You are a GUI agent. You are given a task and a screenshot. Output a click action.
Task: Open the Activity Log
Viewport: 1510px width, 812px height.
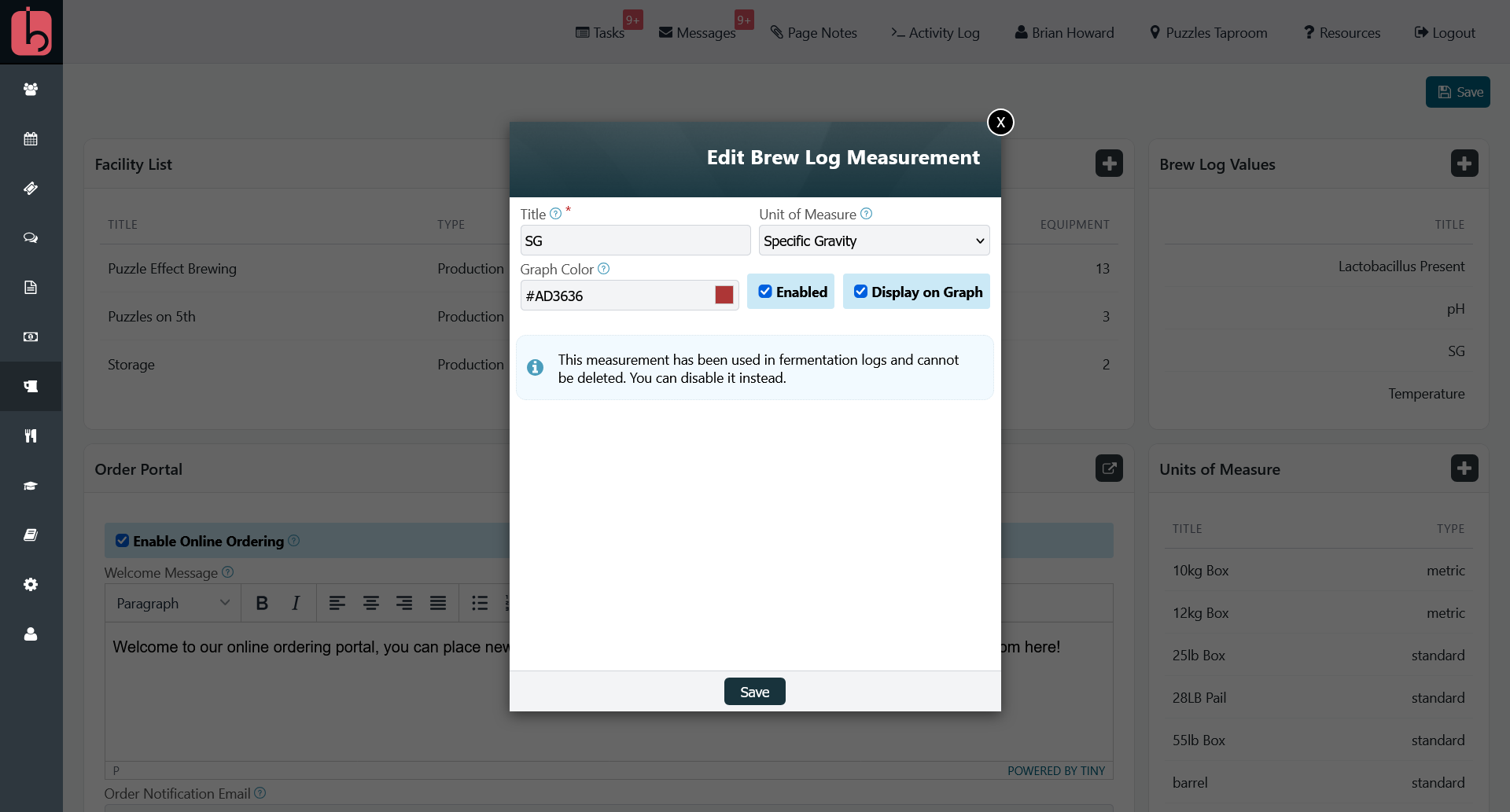pyautogui.click(x=935, y=32)
